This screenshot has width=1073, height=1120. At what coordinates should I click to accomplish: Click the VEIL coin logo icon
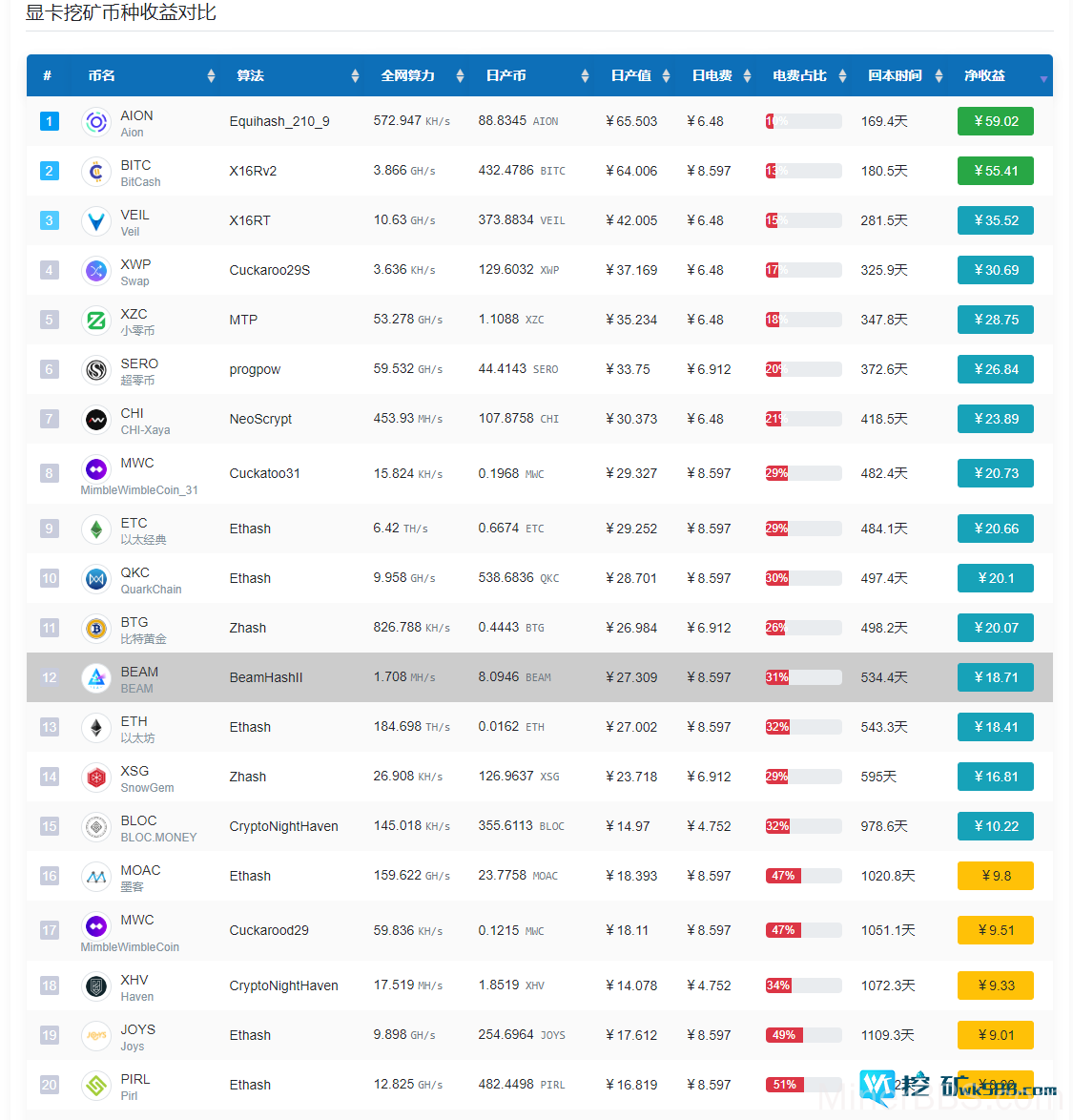[96, 221]
